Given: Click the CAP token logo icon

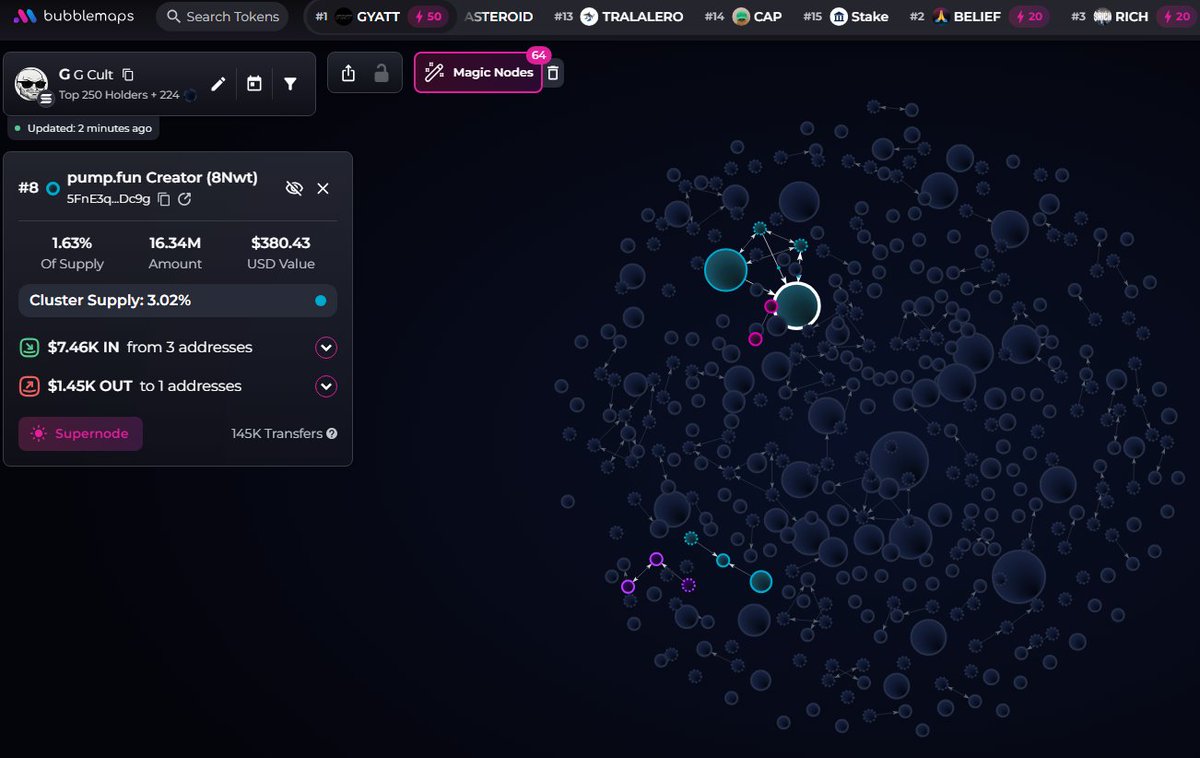Looking at the screenshot, I should pyautogui.click(x=741, y=16).
